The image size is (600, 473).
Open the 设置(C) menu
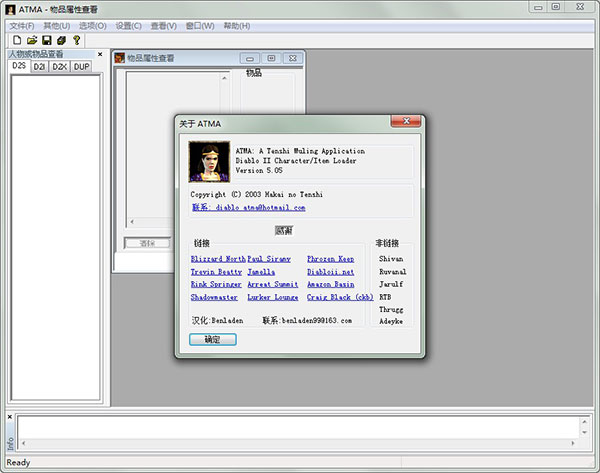(129, 25)
